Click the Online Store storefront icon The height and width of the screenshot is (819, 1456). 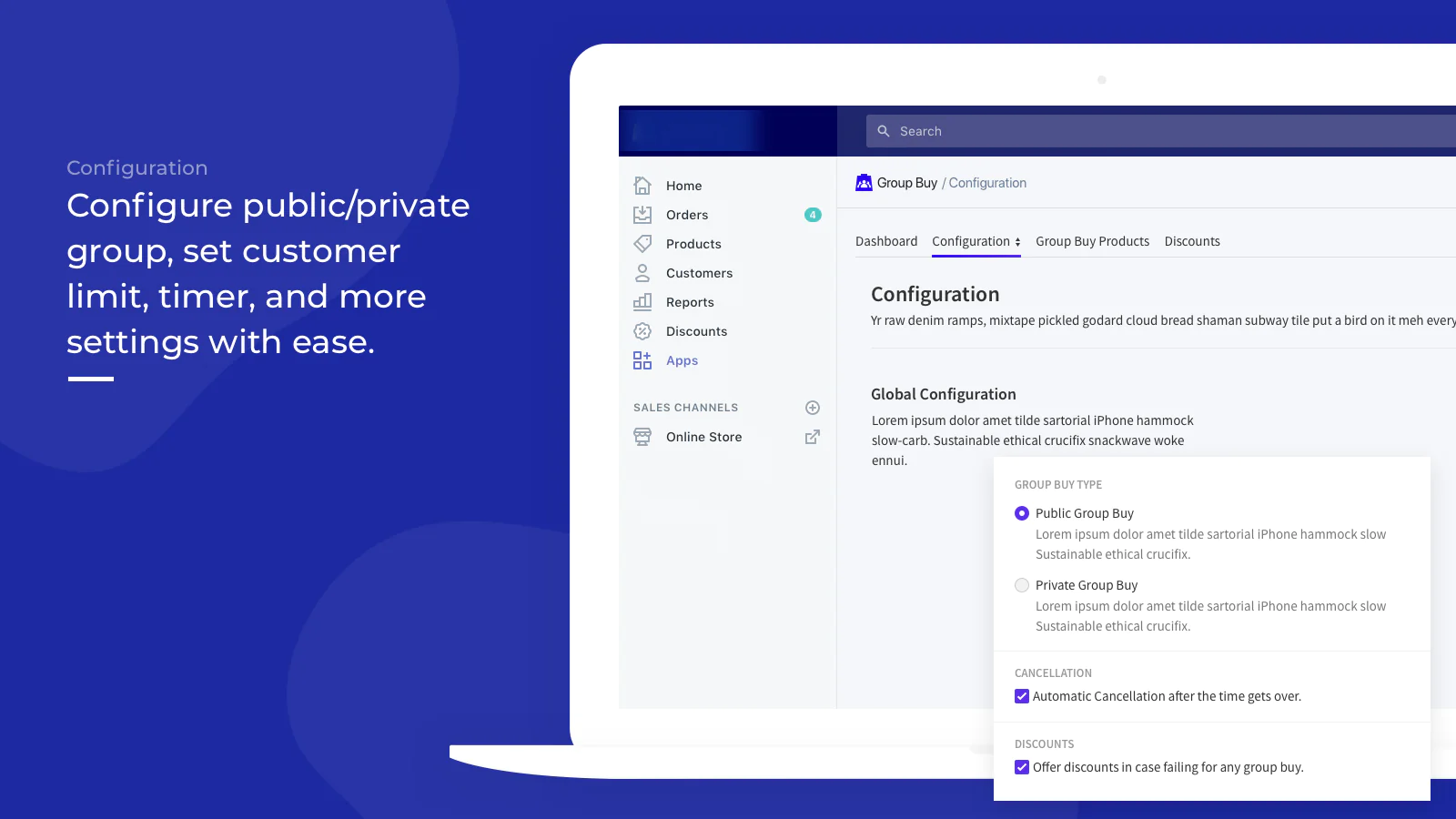(x=642, y=437)
